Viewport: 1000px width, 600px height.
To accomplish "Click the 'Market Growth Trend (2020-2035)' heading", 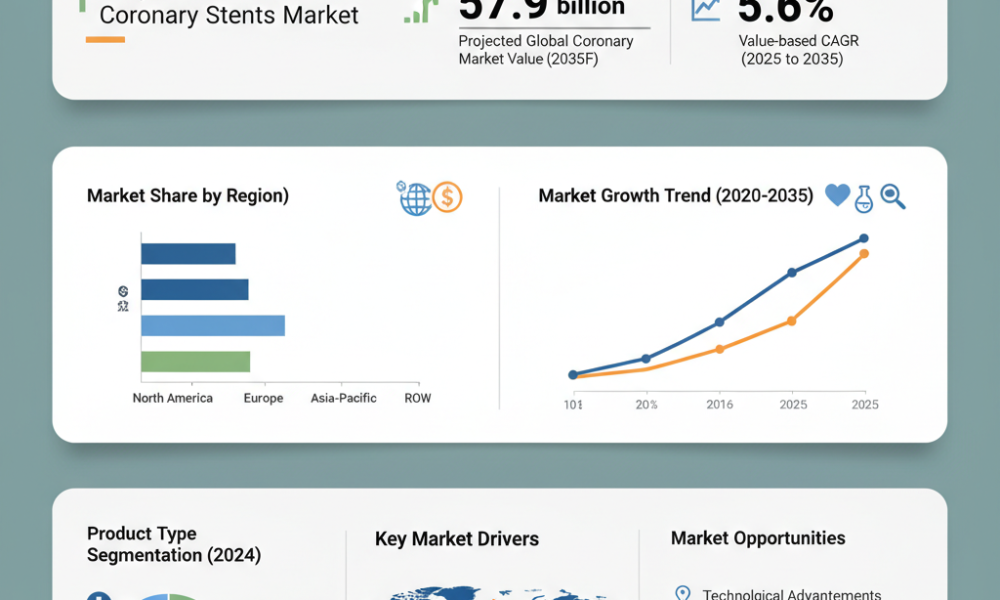I will pos(675,196).
